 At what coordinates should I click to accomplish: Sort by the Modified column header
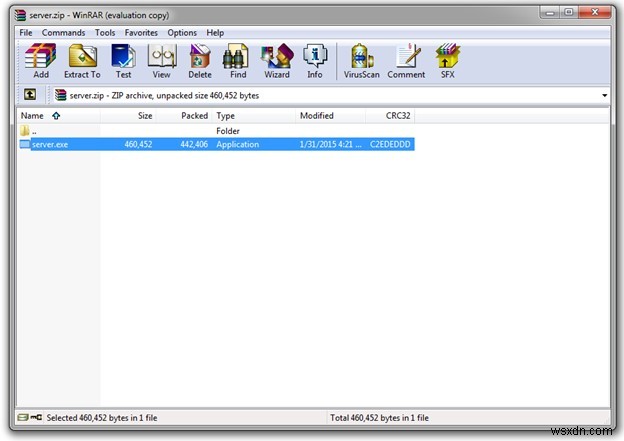pos(331,116)
